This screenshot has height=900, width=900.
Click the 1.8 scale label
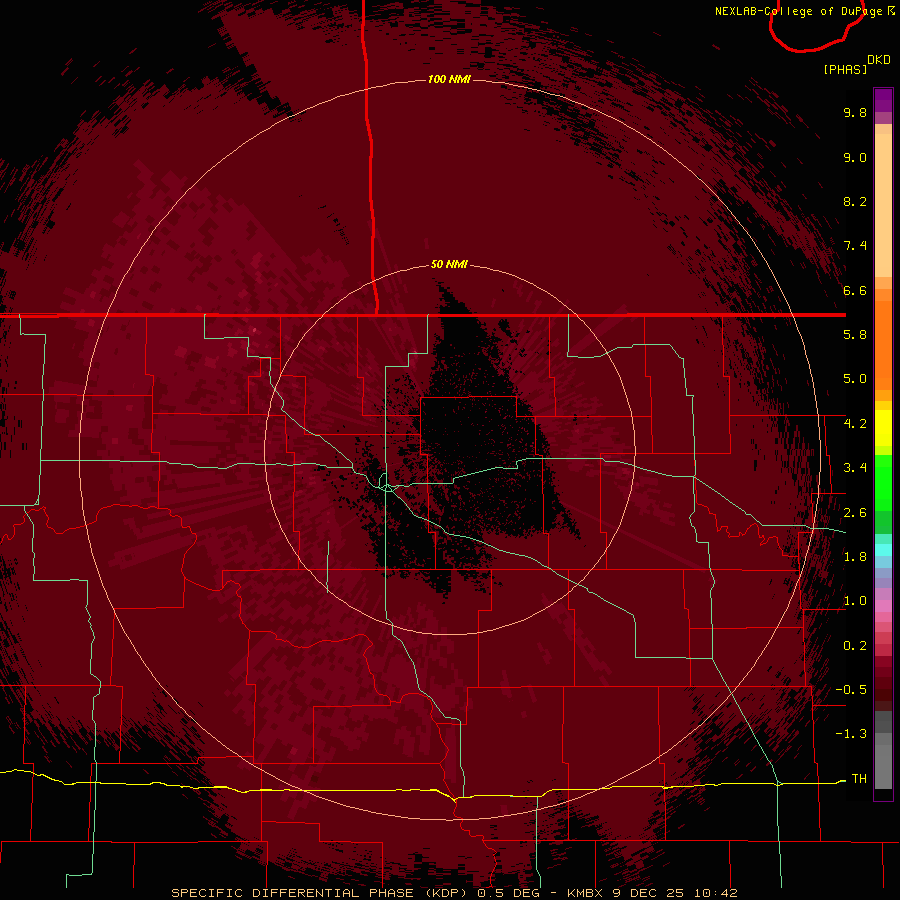[855, 557]
